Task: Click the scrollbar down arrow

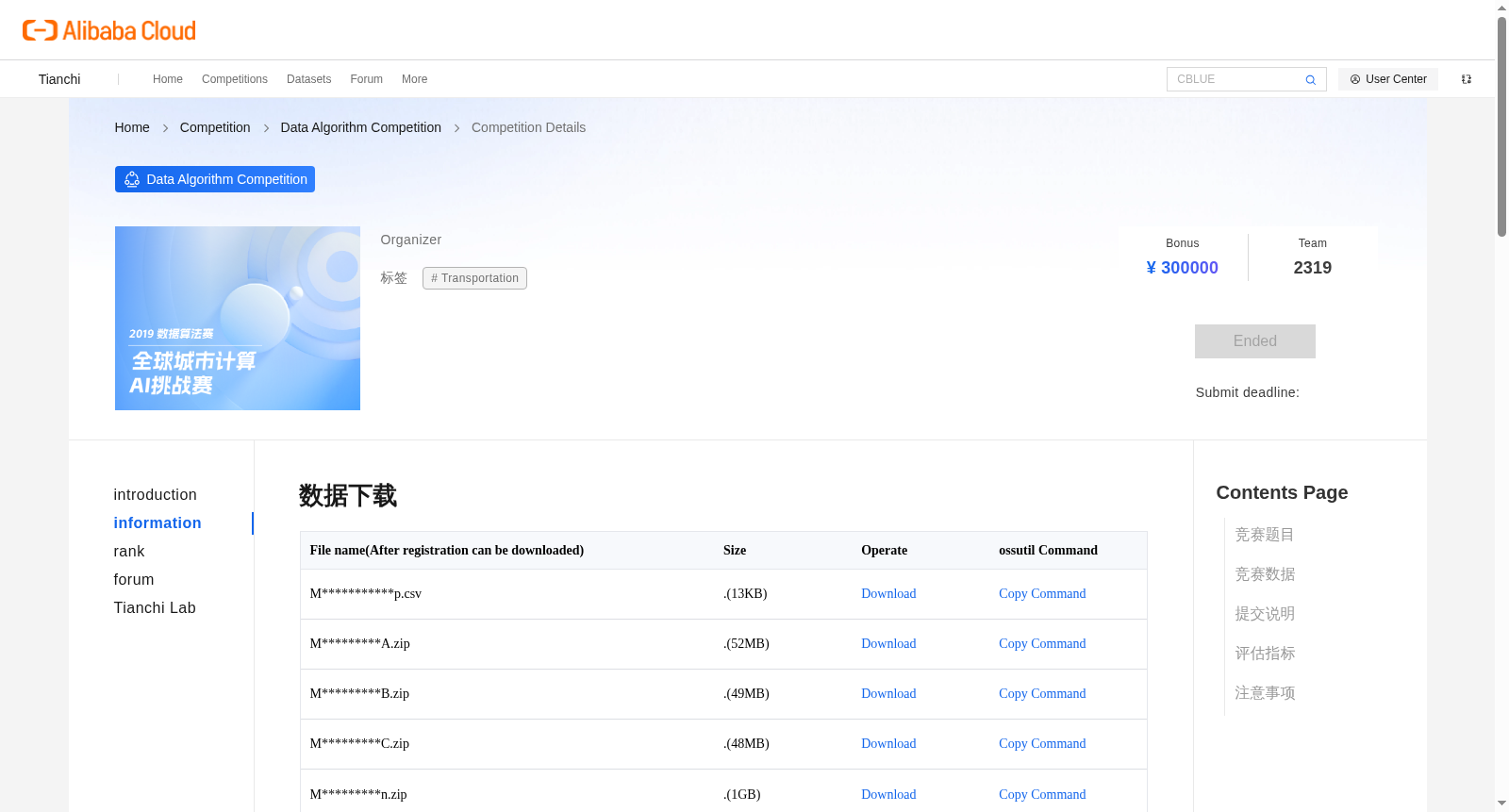Action: tap(1501, 804)
